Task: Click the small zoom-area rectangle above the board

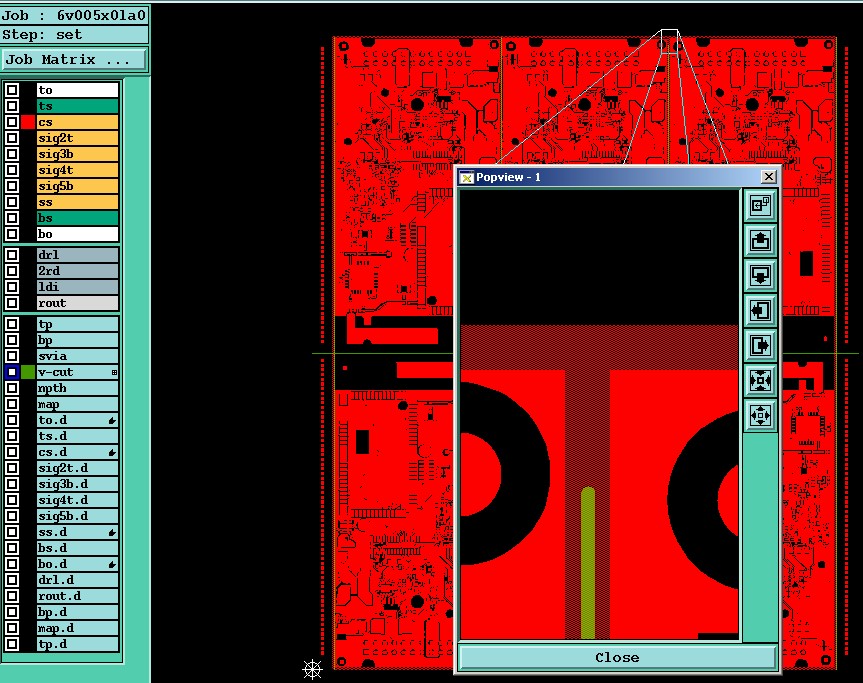Action: click(x=669, y=41)
